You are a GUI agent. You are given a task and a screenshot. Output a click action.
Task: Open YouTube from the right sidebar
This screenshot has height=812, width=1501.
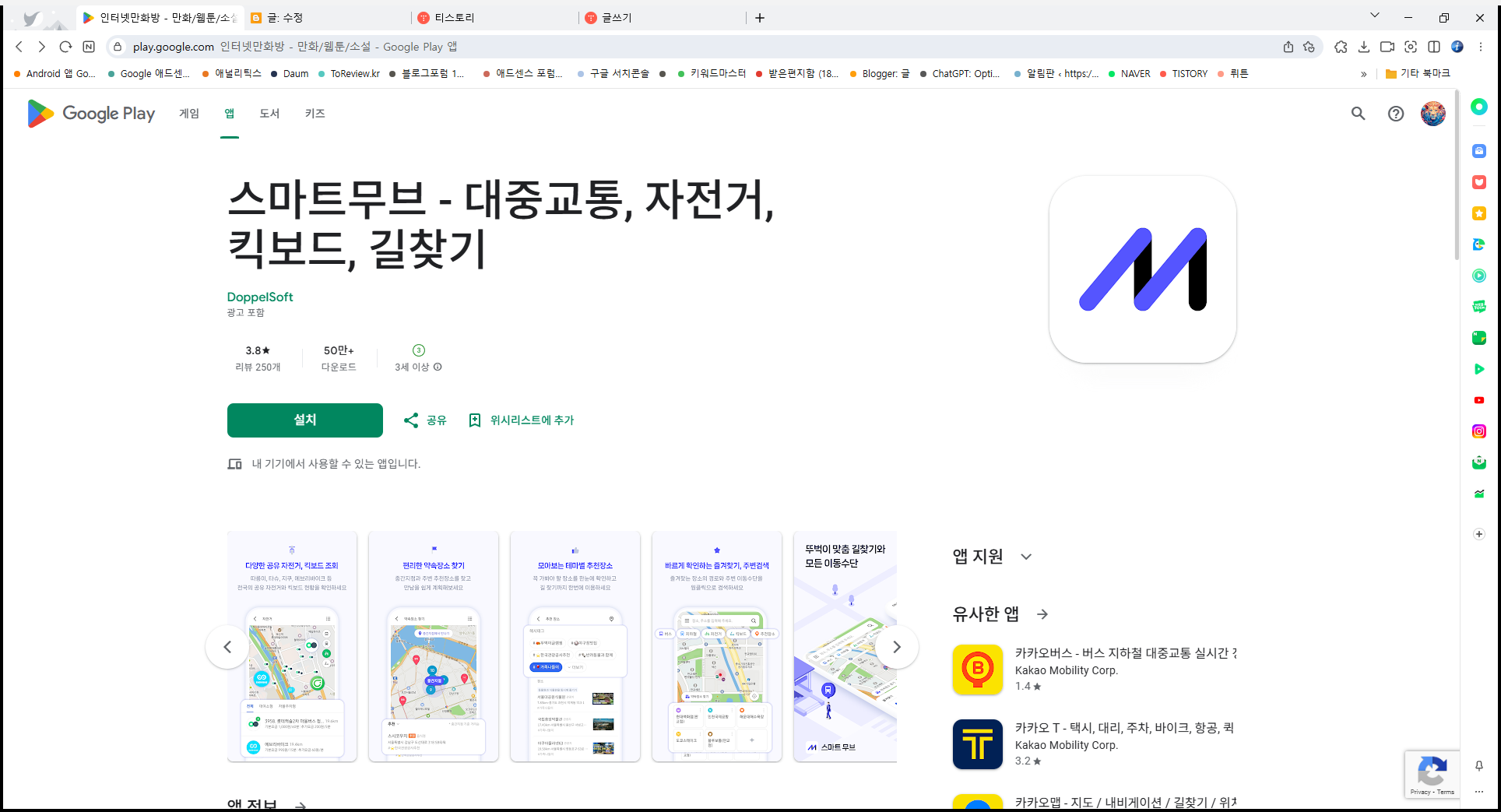[1478, 400]
